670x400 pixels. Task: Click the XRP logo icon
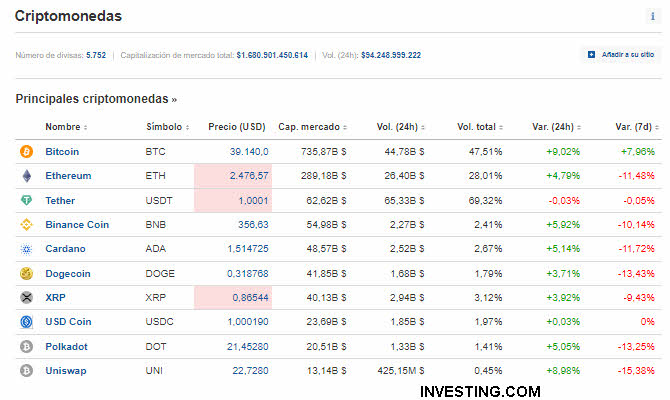click(x=25, y=298)
